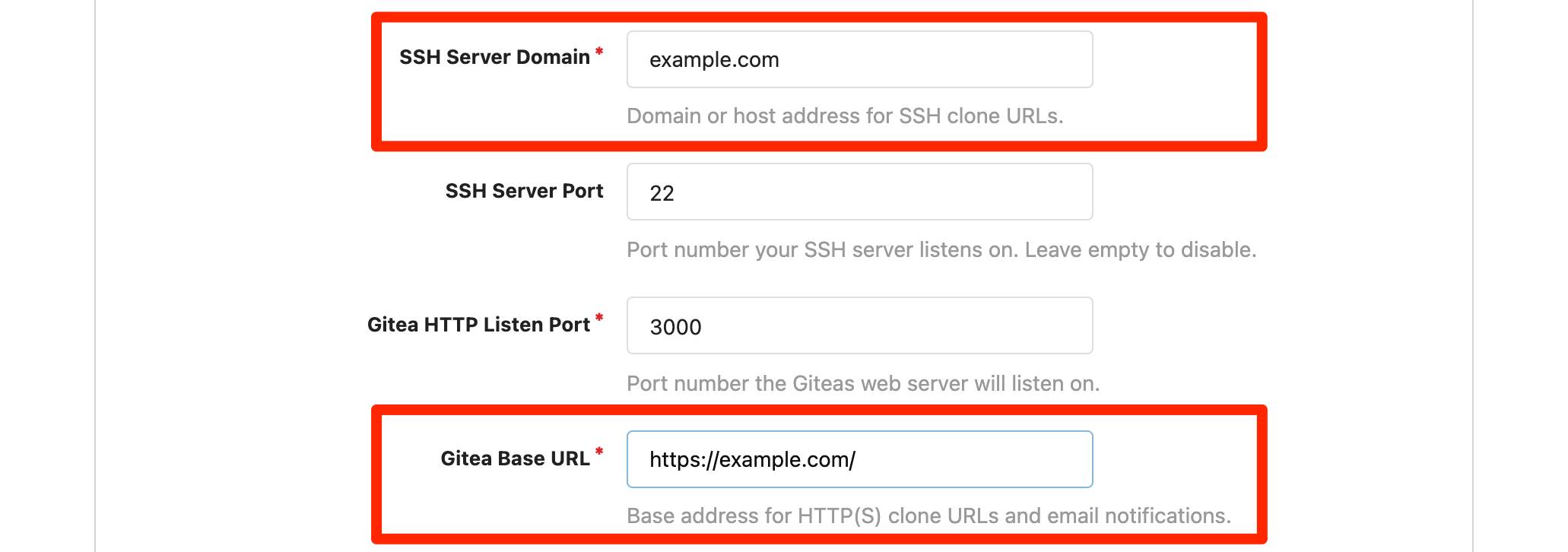Click the "Gitea Base URL" label

point(515,458)
